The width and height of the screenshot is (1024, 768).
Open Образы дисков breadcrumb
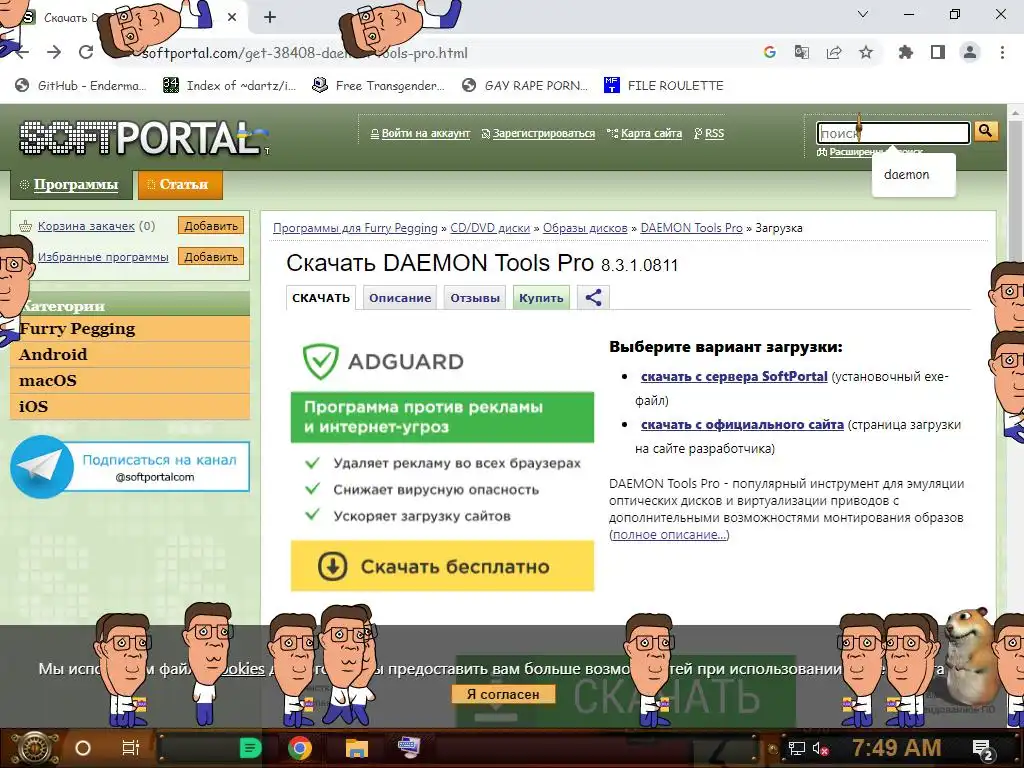(x=585, y=228)
